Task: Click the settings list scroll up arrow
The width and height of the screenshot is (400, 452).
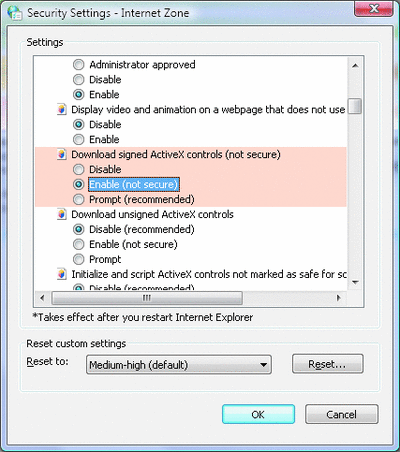Action: click(355, 65)
